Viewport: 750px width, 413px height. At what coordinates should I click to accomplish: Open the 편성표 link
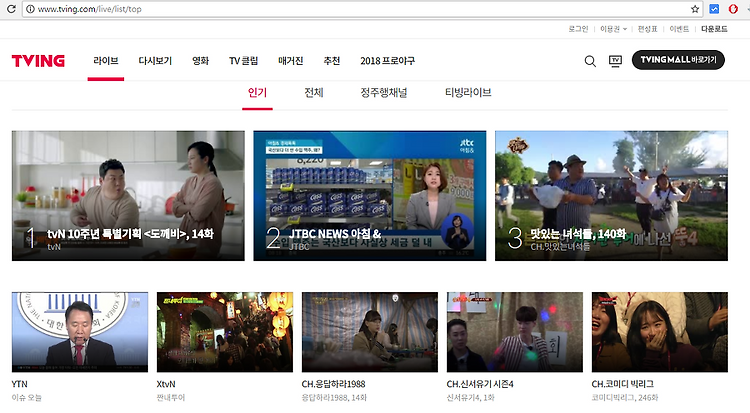648,29
